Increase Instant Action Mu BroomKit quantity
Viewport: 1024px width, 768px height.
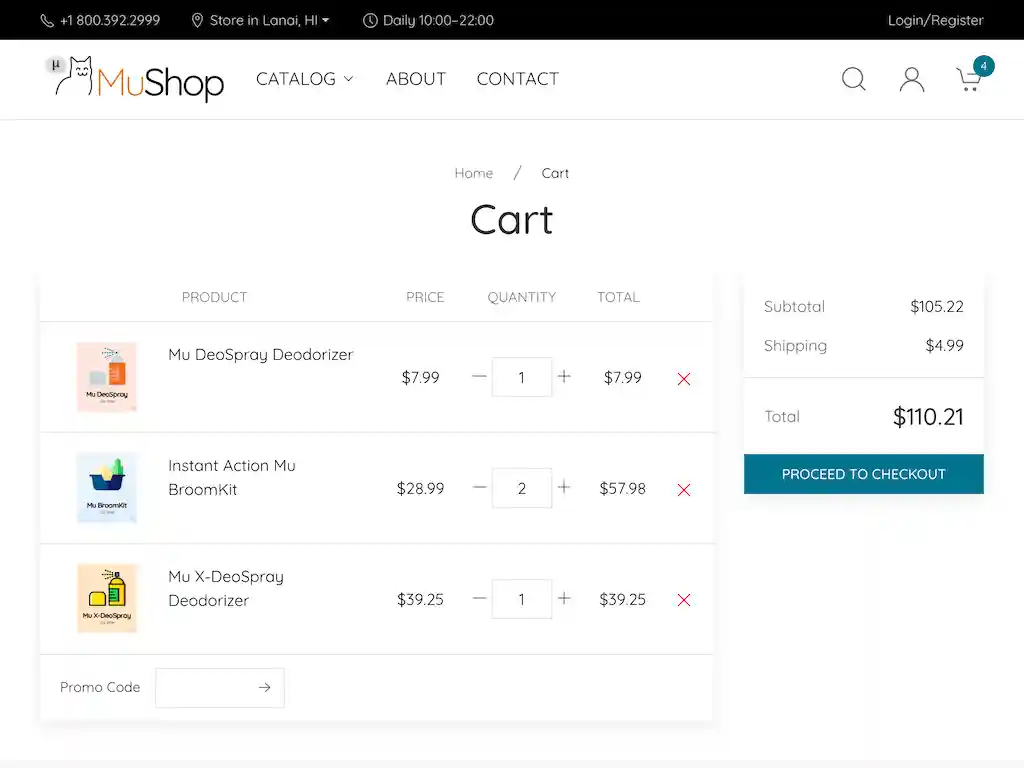(564, 488)
